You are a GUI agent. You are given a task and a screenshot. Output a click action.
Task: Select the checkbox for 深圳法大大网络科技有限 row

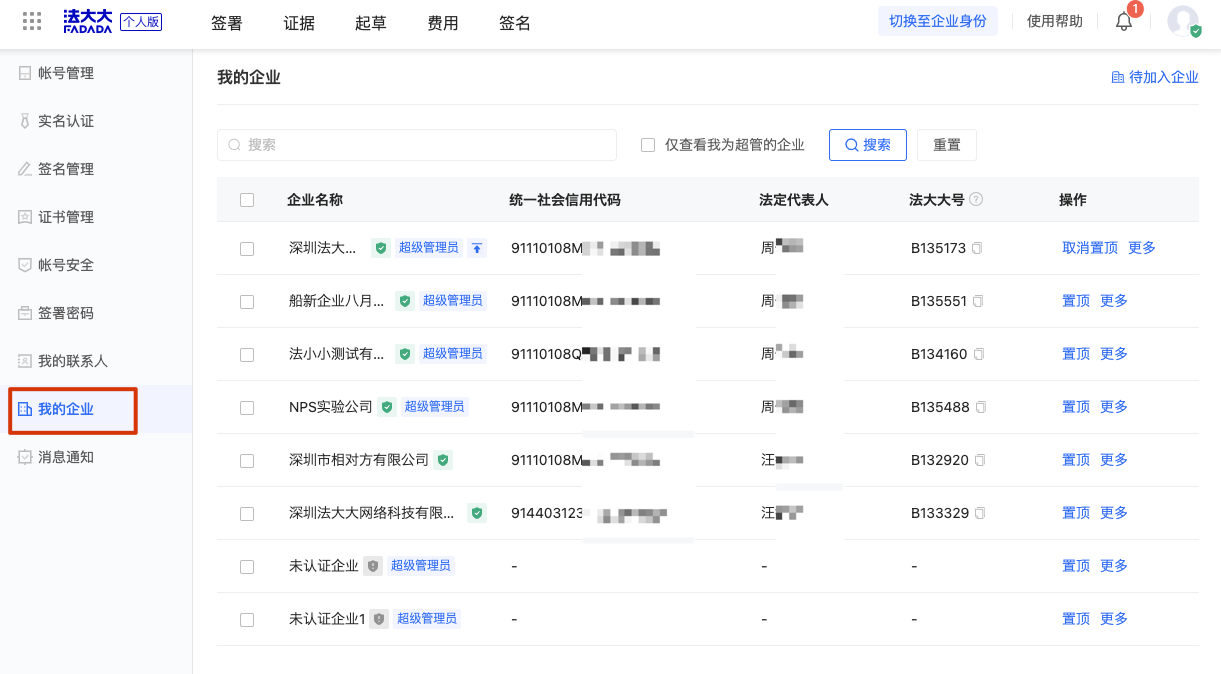pos(247,514)
